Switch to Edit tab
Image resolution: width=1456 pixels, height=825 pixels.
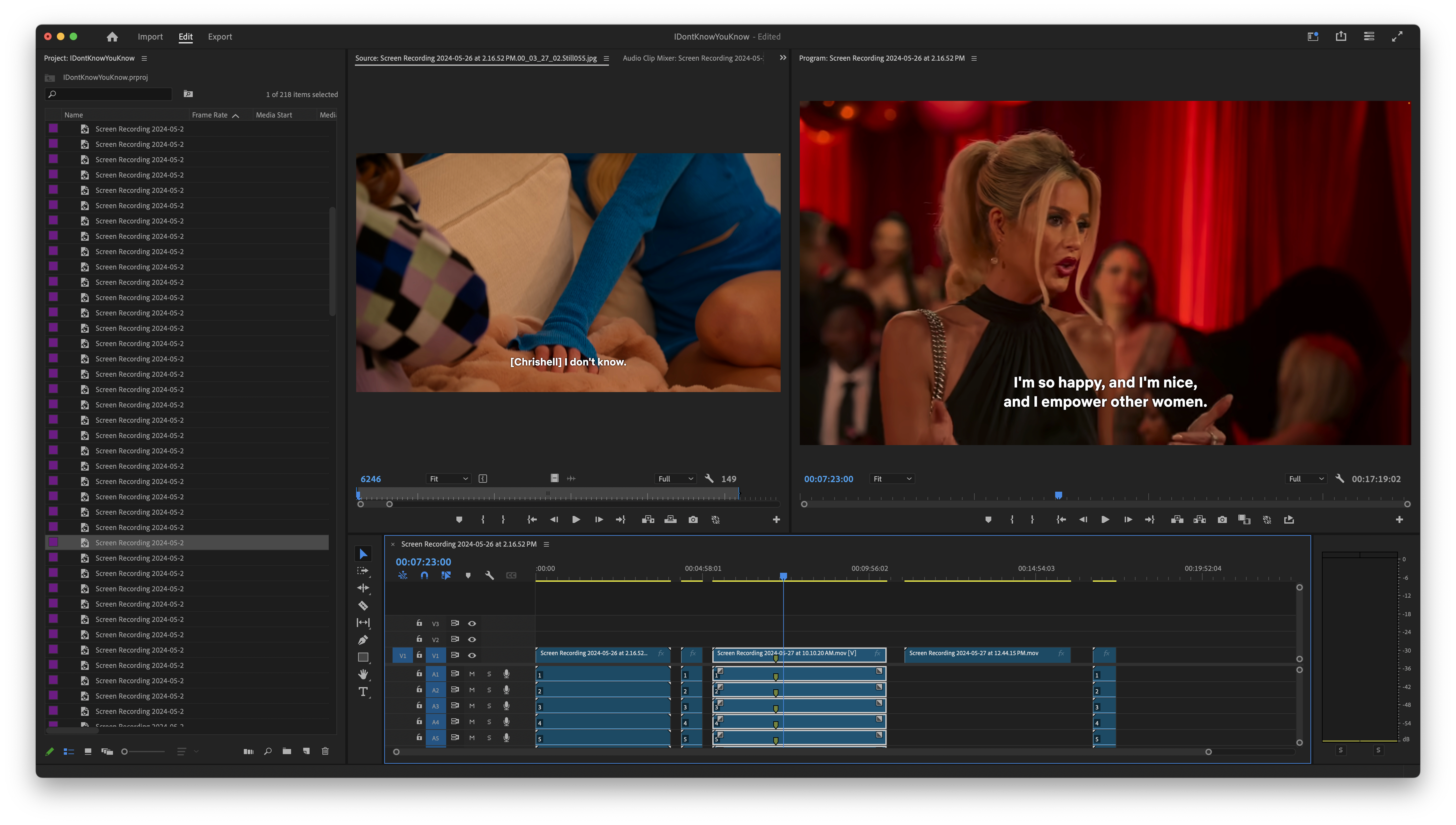click(186, 36)
